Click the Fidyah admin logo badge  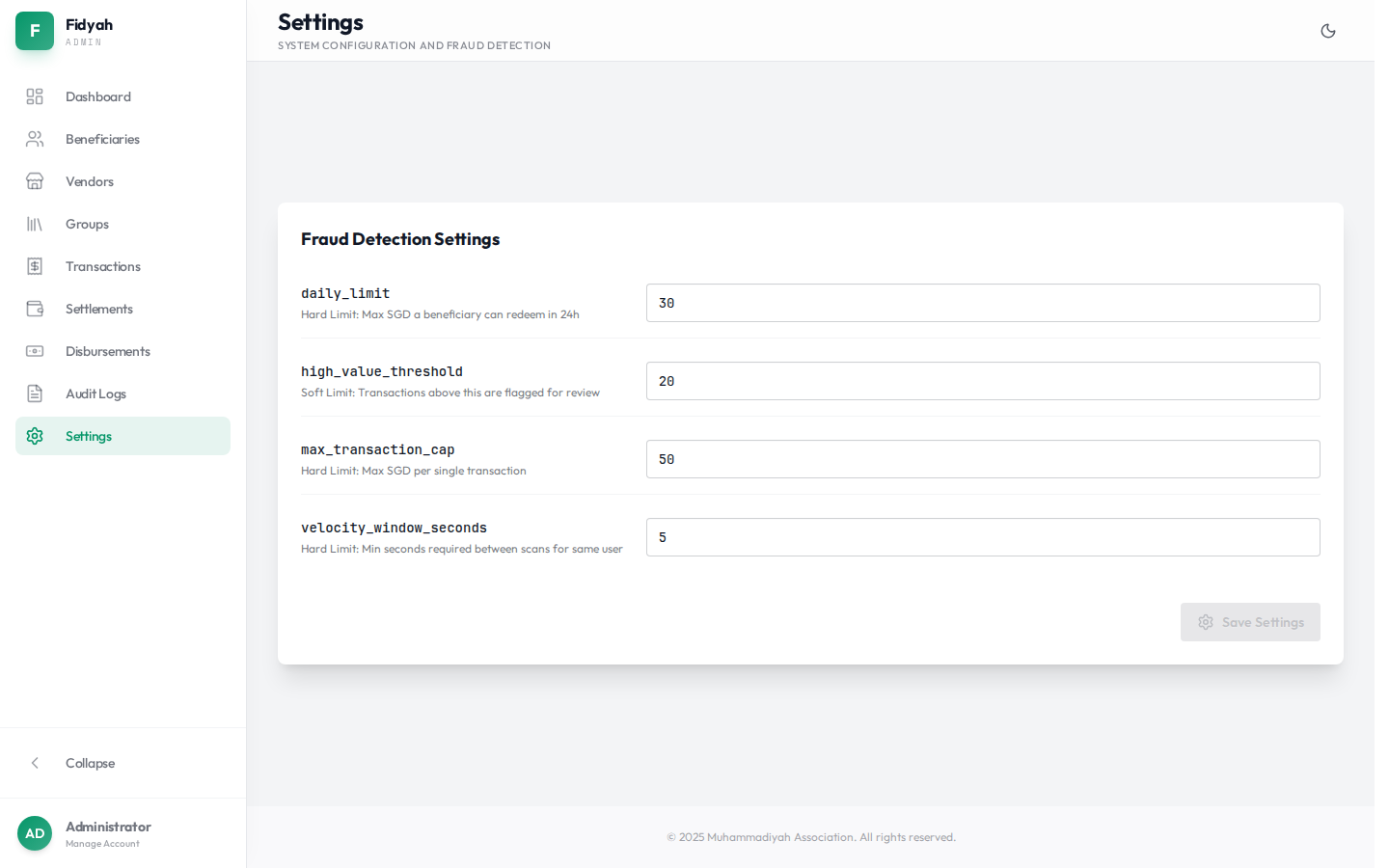(x=35, y=31)
